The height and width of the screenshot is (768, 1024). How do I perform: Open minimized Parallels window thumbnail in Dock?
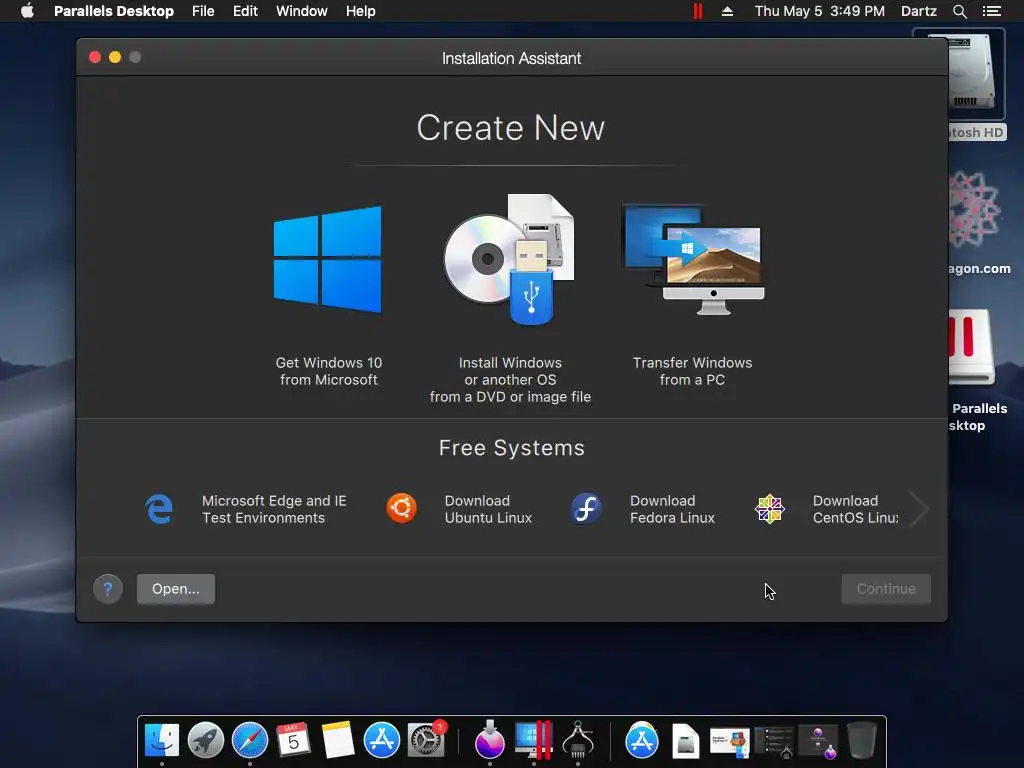[729, 742]
